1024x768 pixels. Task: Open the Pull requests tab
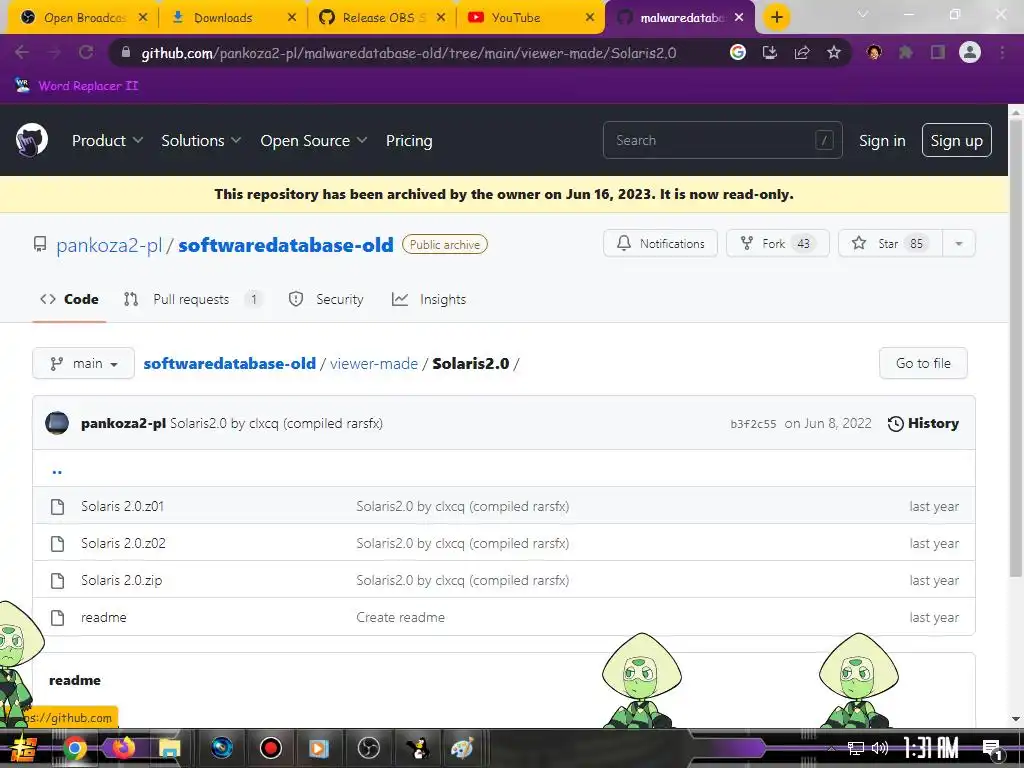click(x=192, y=299)
